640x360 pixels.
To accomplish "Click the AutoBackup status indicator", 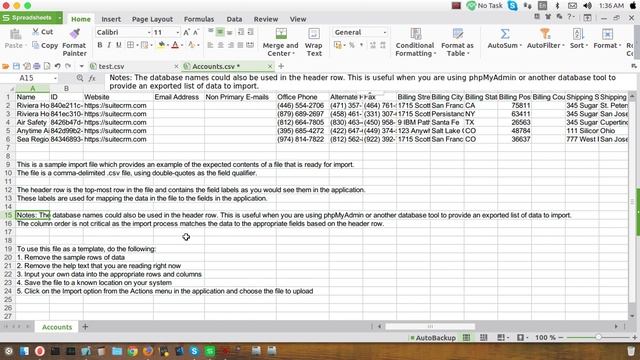I will click(433, 338).
